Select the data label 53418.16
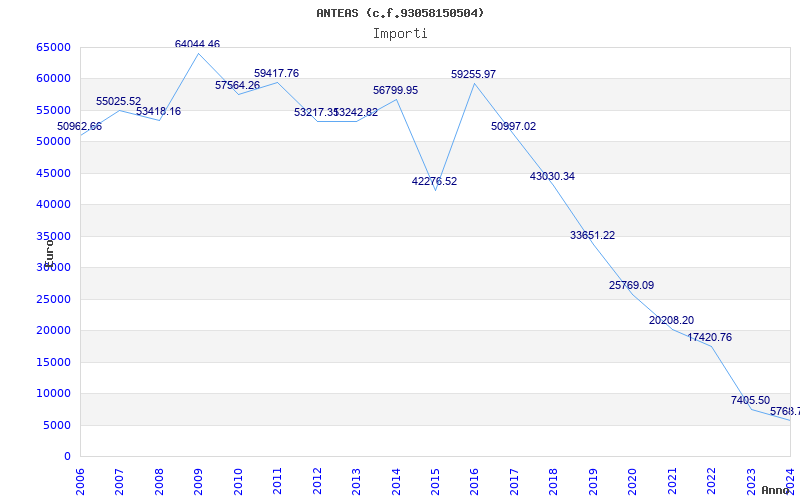This screenshot has width=800, height=500. coord(158,111)
